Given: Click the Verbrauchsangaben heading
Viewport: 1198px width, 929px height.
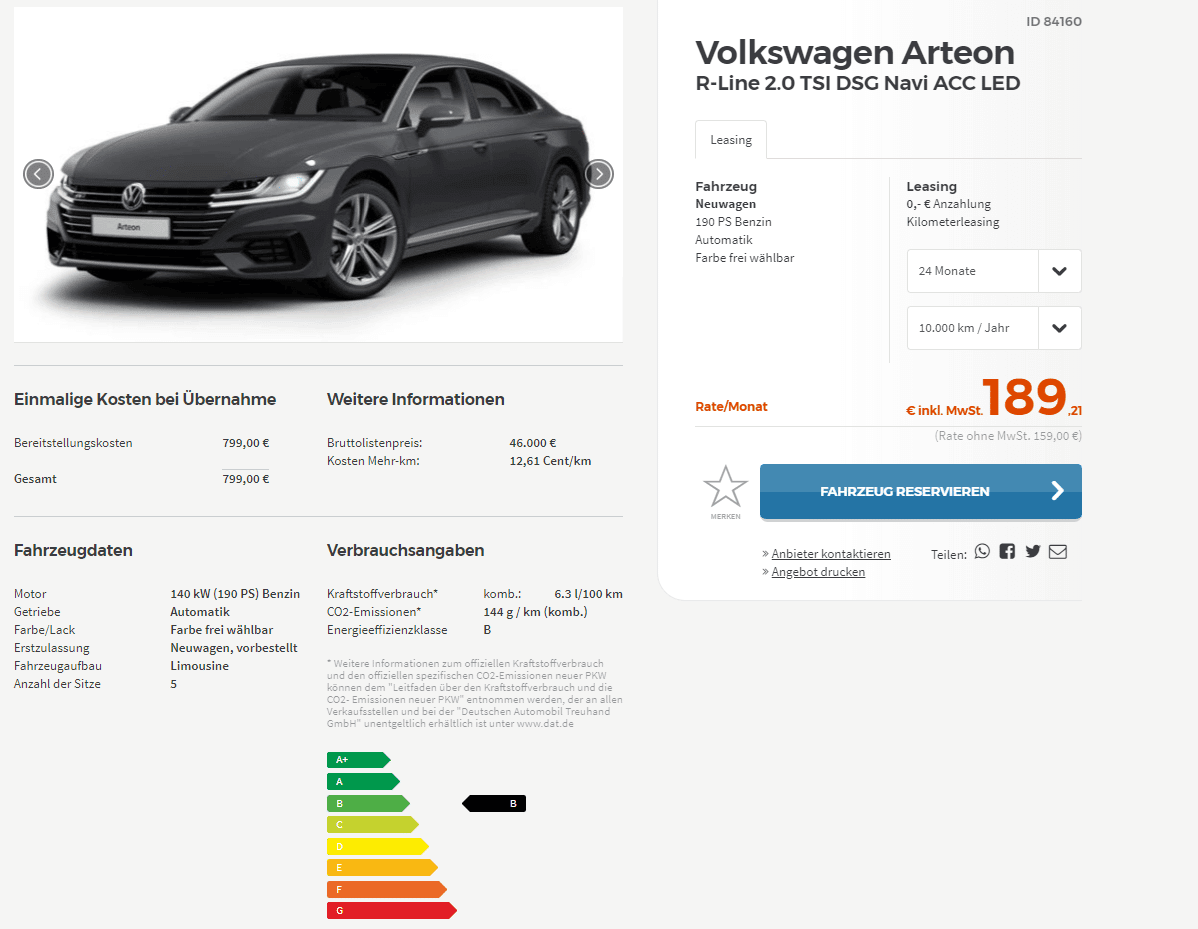Looking at the screenshot, I should pos(406,550).
